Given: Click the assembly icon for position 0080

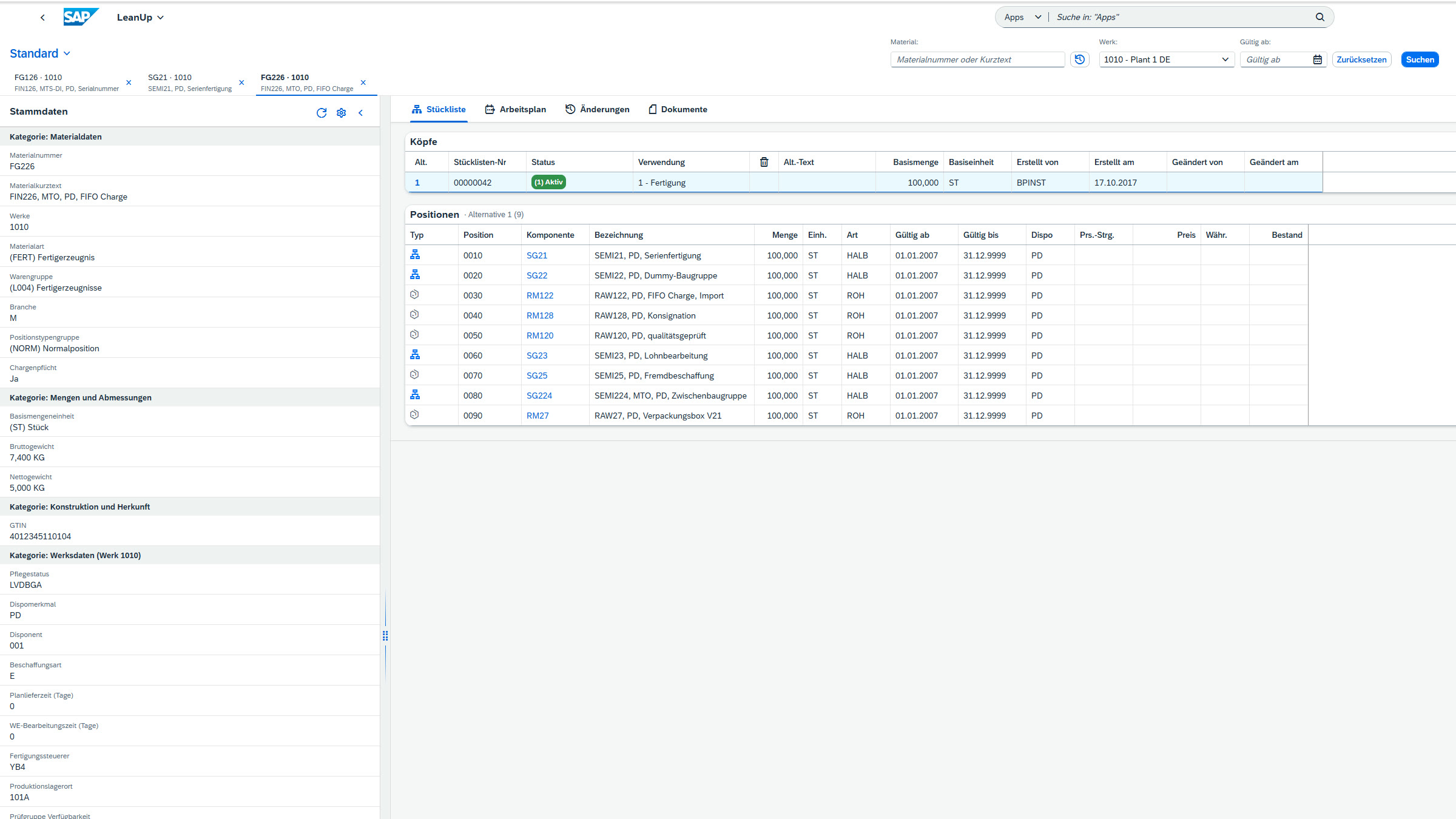Looking at the screenshot, I should (x=415, y=395).
